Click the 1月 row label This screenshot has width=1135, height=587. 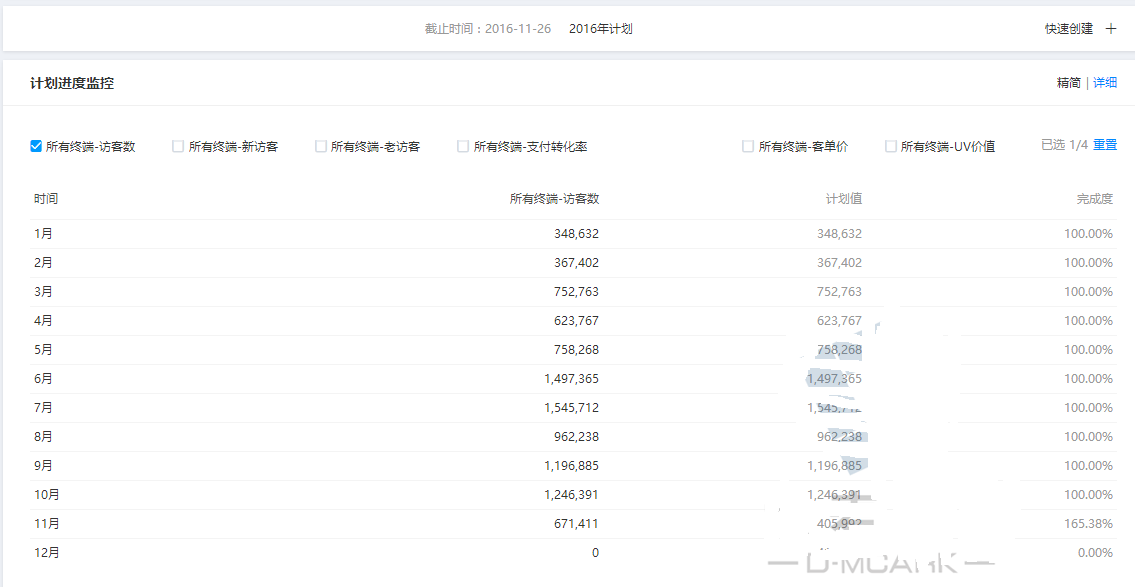(x=43, y=234)
